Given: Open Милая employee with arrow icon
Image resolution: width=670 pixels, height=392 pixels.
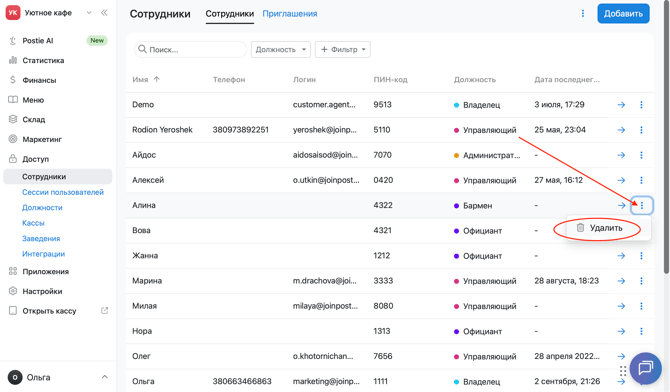Looking at the screenshot, I should click(x=621, y=306).
